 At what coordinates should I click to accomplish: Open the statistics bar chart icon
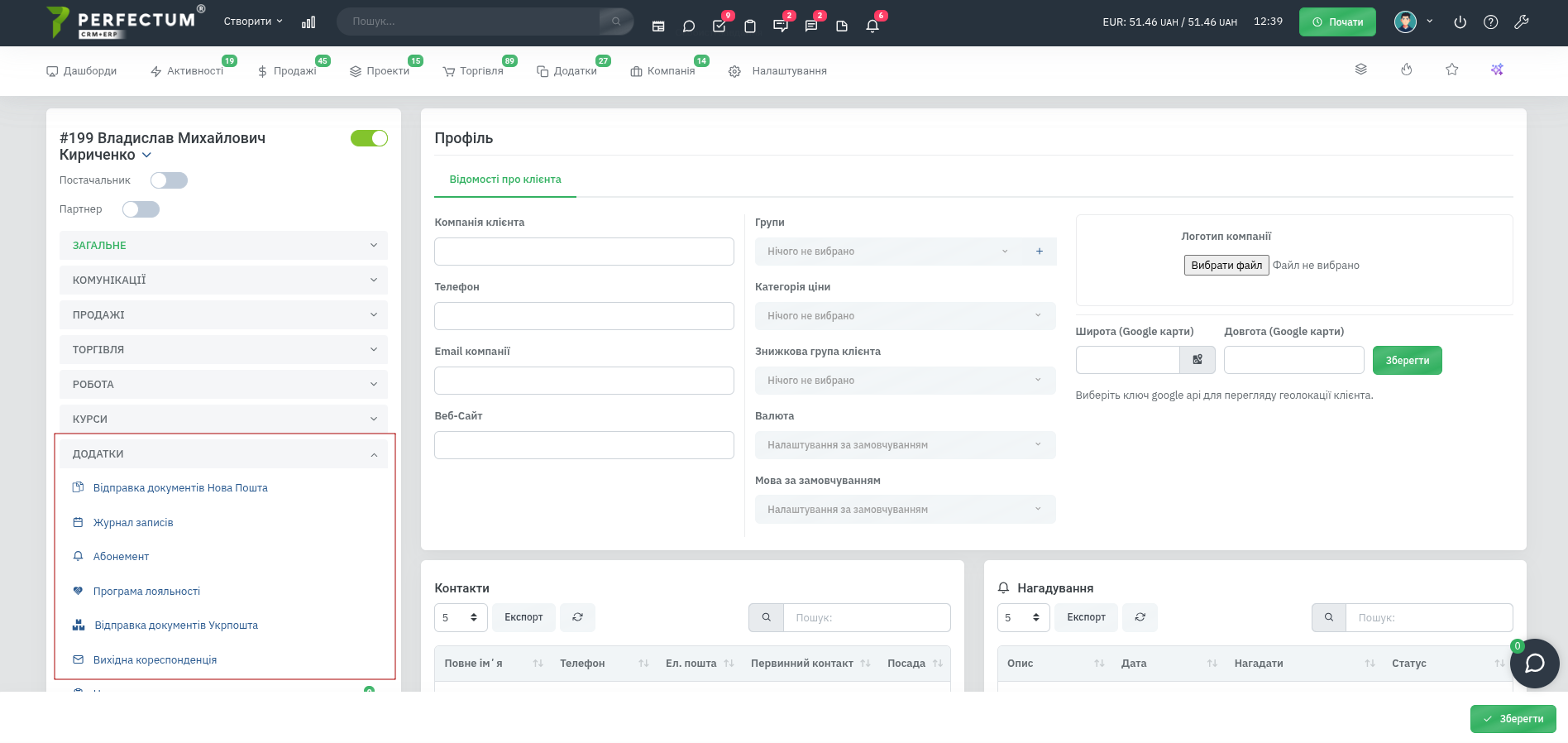click(x=308, y=22)
